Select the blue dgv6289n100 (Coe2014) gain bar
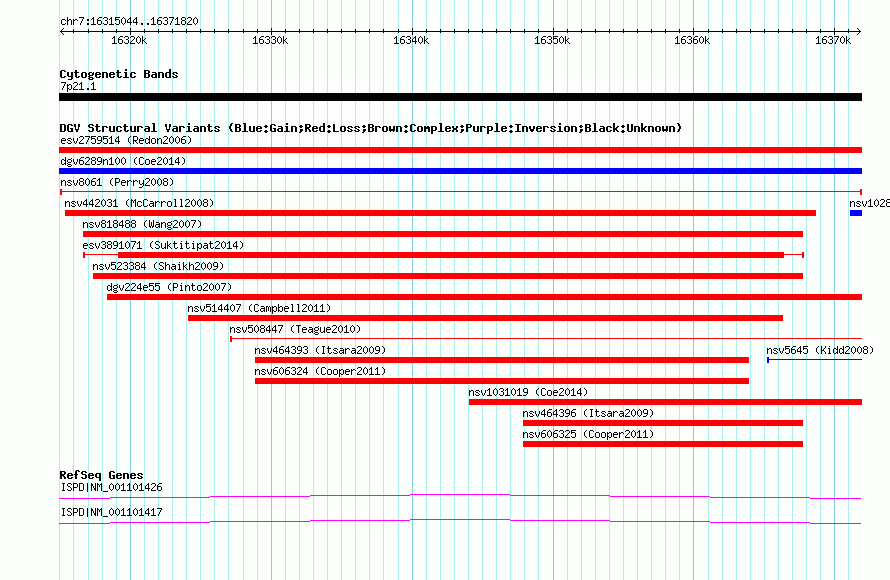Viewport: 890px width, 580px height. point(460,171)
